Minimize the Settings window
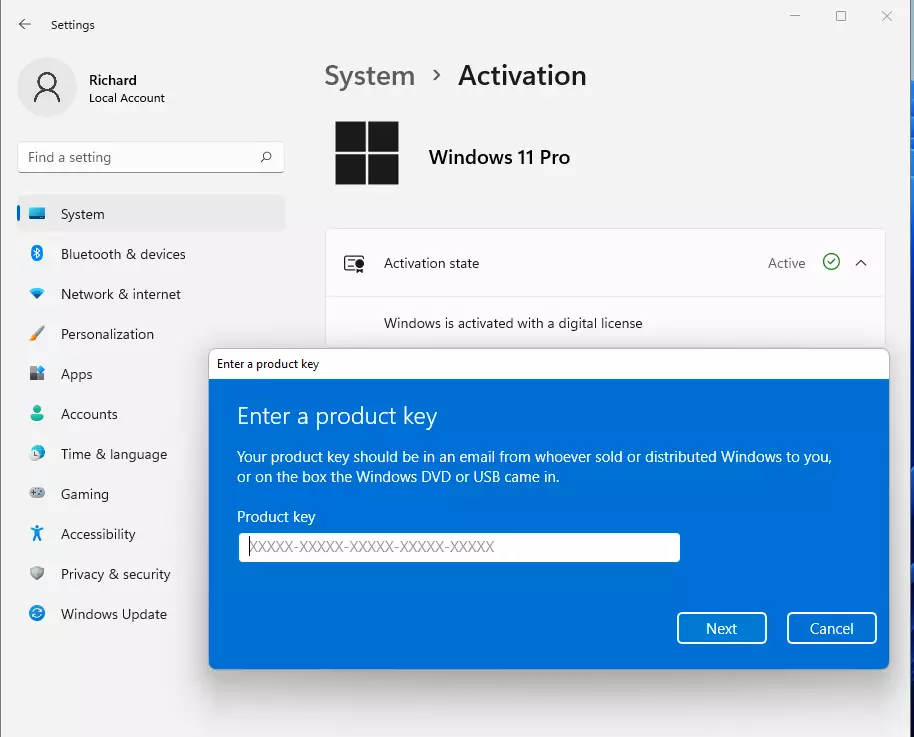Viewport: 914px width, 737px height. (795, 16)
